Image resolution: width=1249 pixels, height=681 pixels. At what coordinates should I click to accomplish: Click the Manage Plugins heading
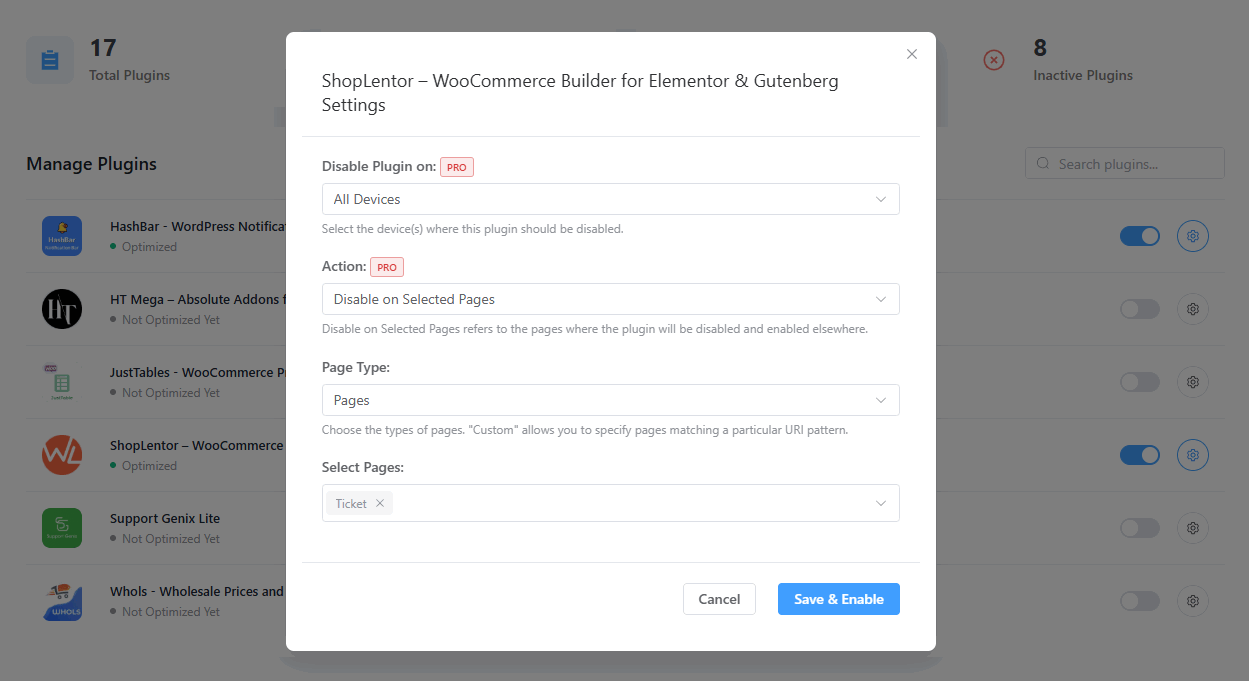tap(92, 164)
